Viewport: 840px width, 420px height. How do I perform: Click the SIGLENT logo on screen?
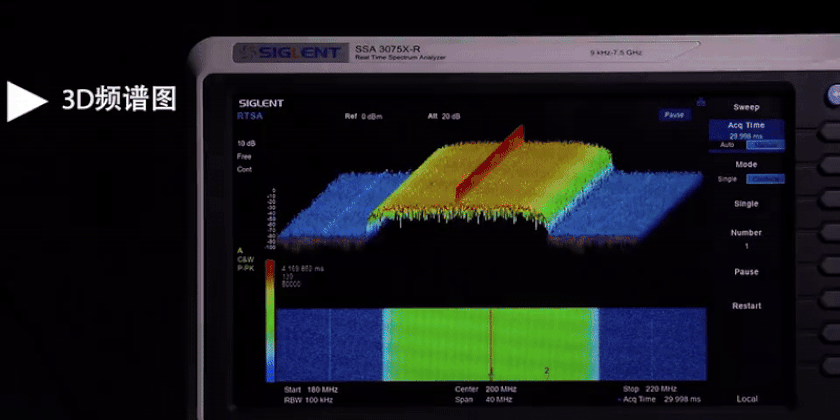pos(260,103)
